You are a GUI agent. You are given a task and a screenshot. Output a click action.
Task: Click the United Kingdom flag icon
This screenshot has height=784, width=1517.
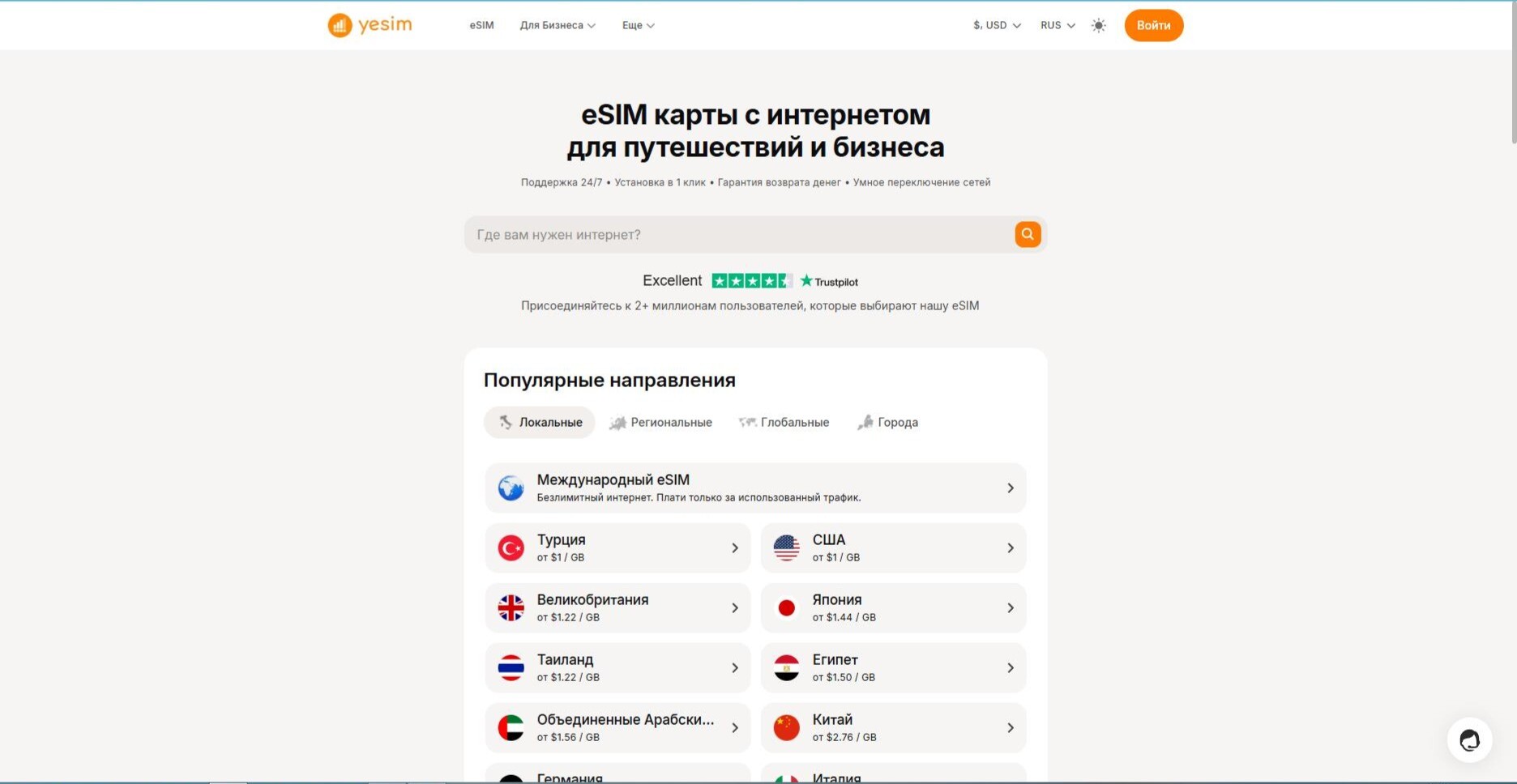[511, 607]
